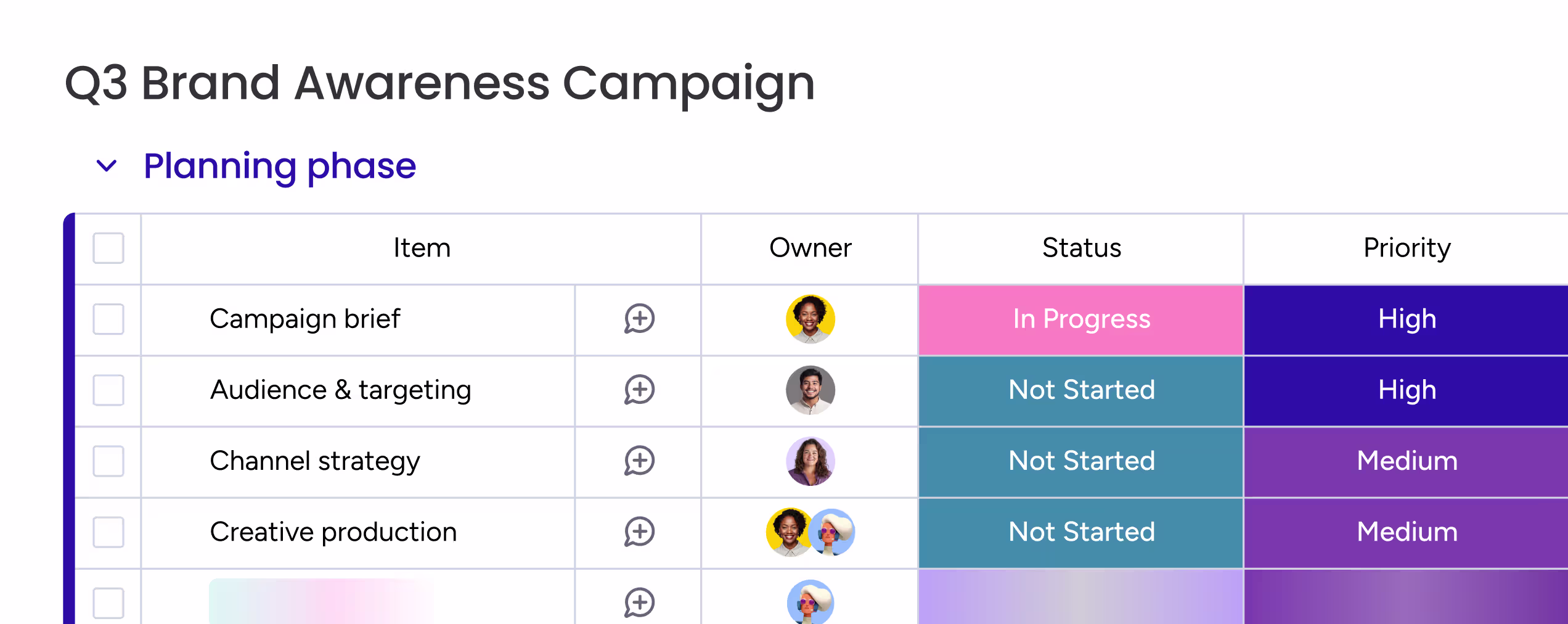Collapse the Planning phase group chevron
This screenshot has width=1568, height=624.
click(107, 165)
